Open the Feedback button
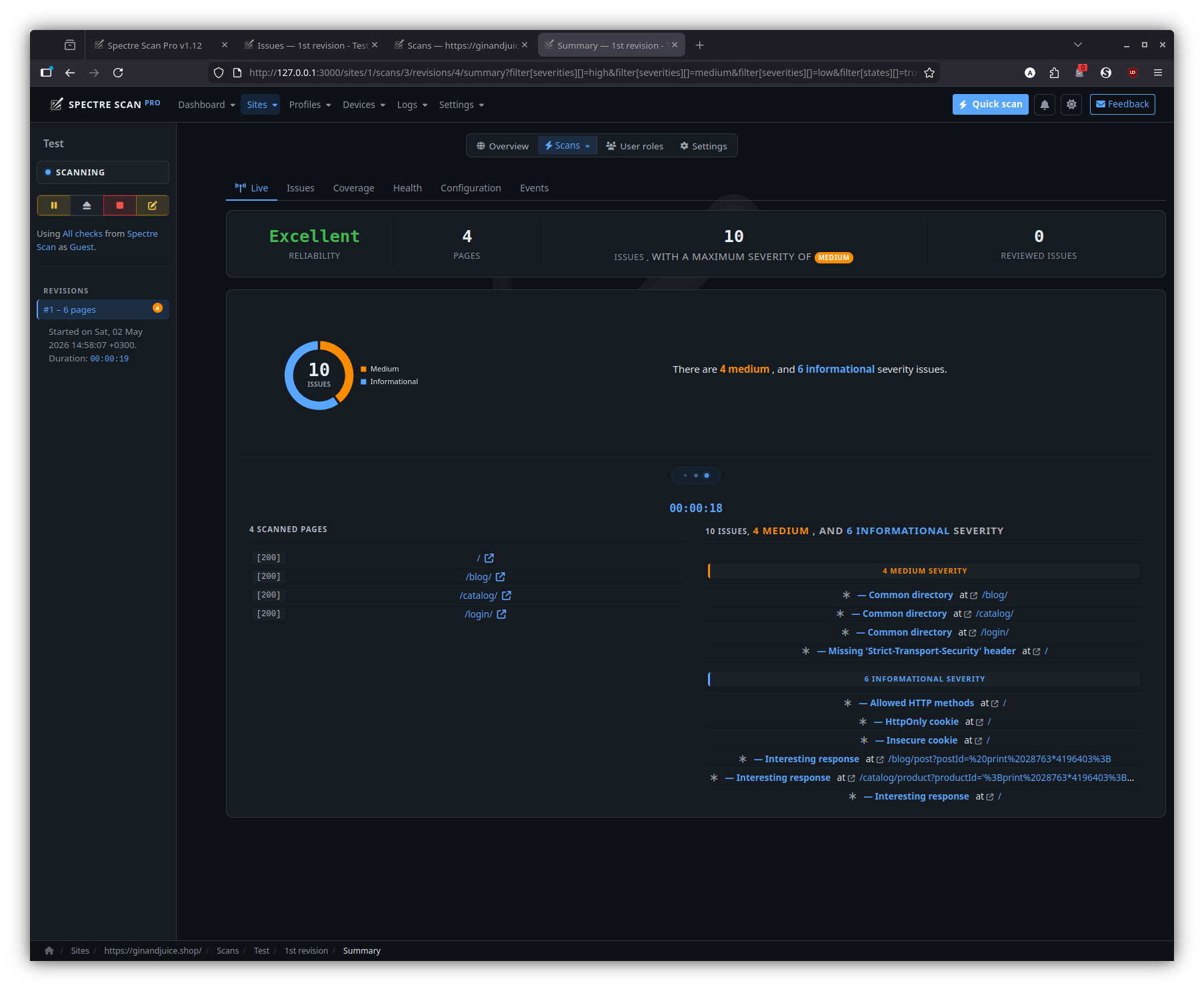The width and height of the screenshot is (1204, 991). pyautogui.click(x=1123, y=105)
